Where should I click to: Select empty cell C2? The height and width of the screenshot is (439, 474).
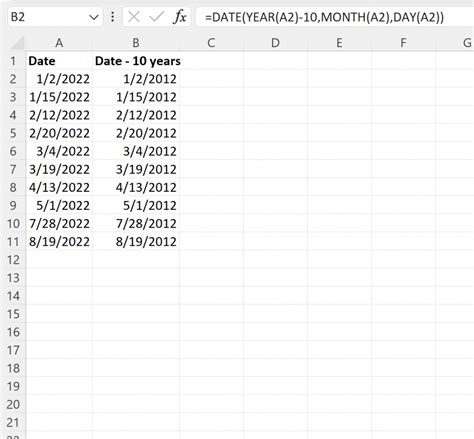pyautogui.click(x=211, y=79)
